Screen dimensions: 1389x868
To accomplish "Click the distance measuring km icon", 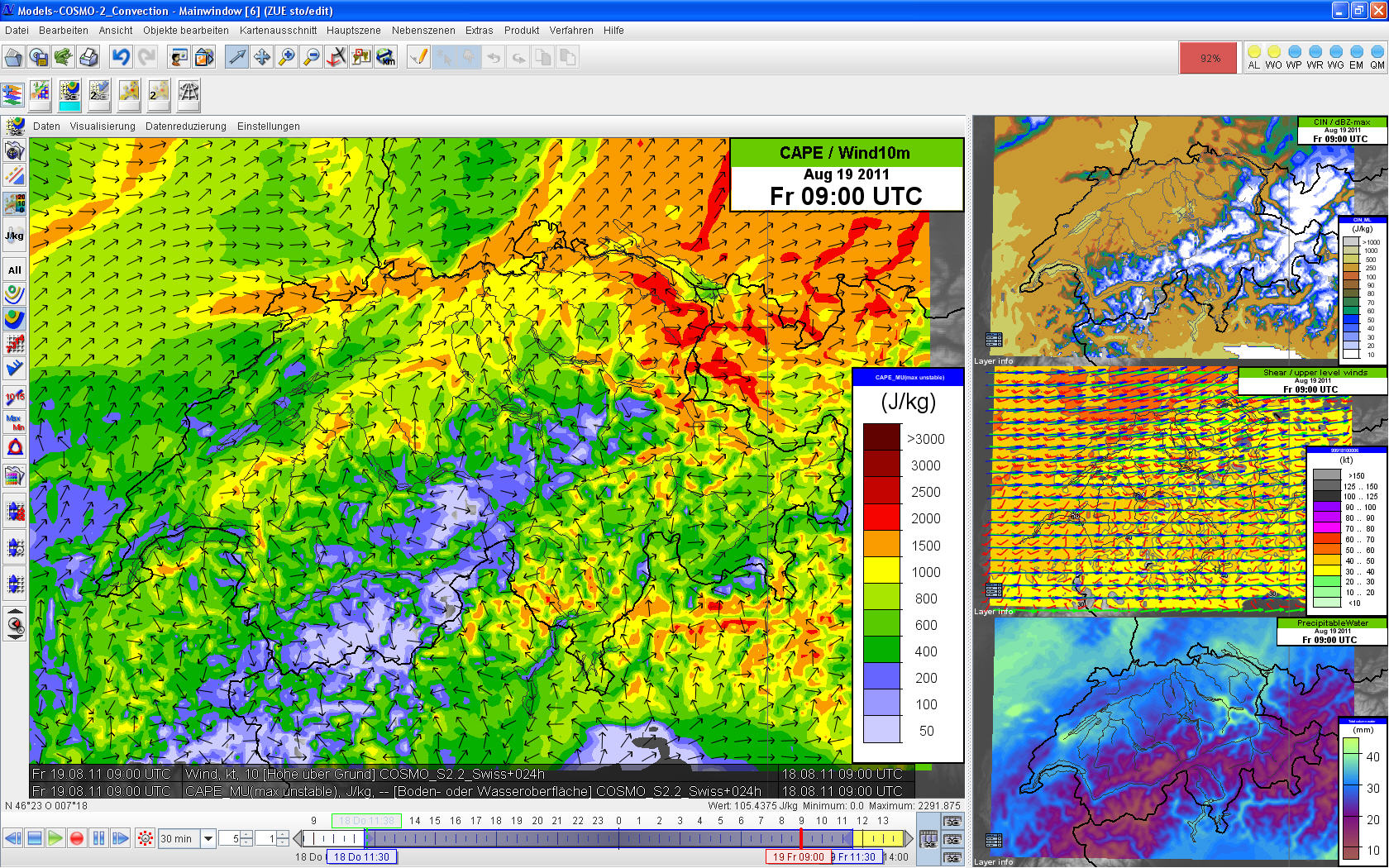I will coord(386,57).
